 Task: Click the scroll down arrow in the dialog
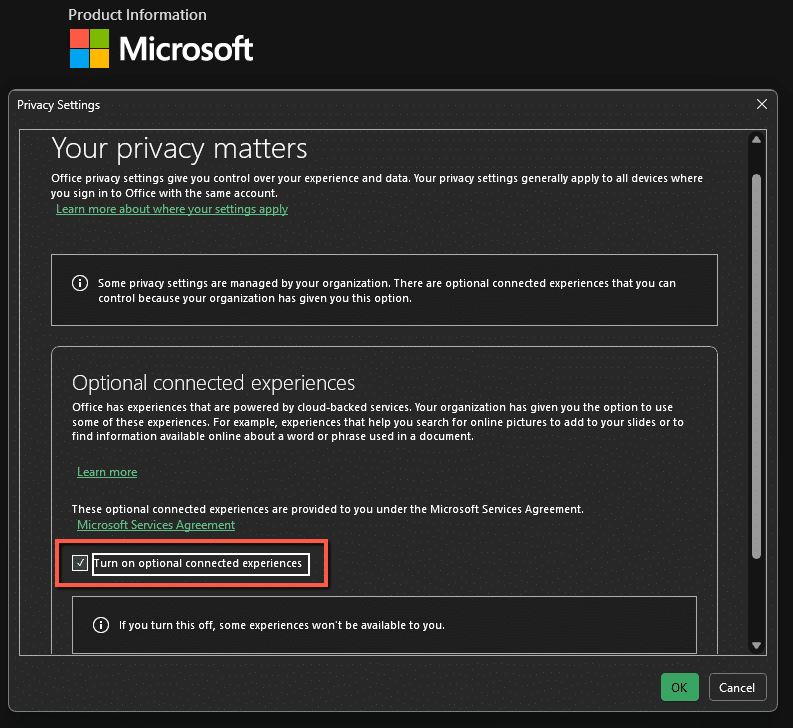756,645
